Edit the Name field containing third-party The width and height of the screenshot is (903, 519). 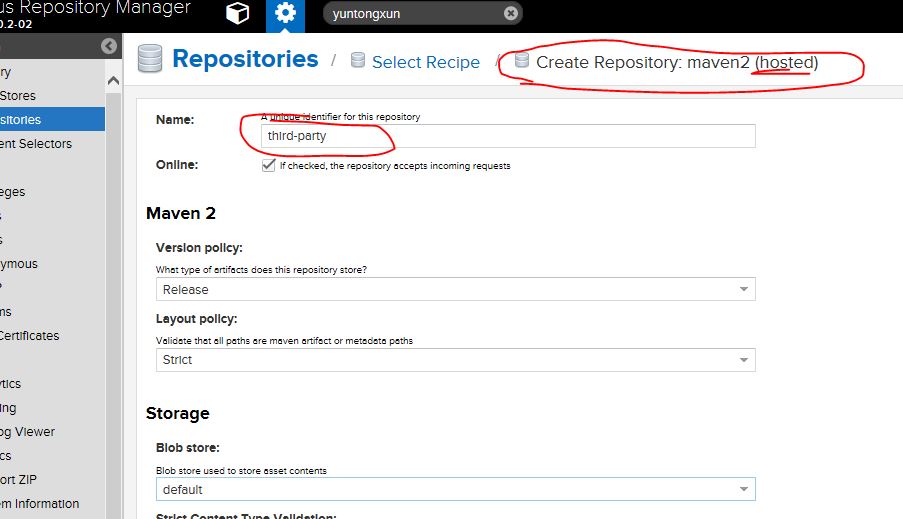pyautogui.click(x=508, y=136)
